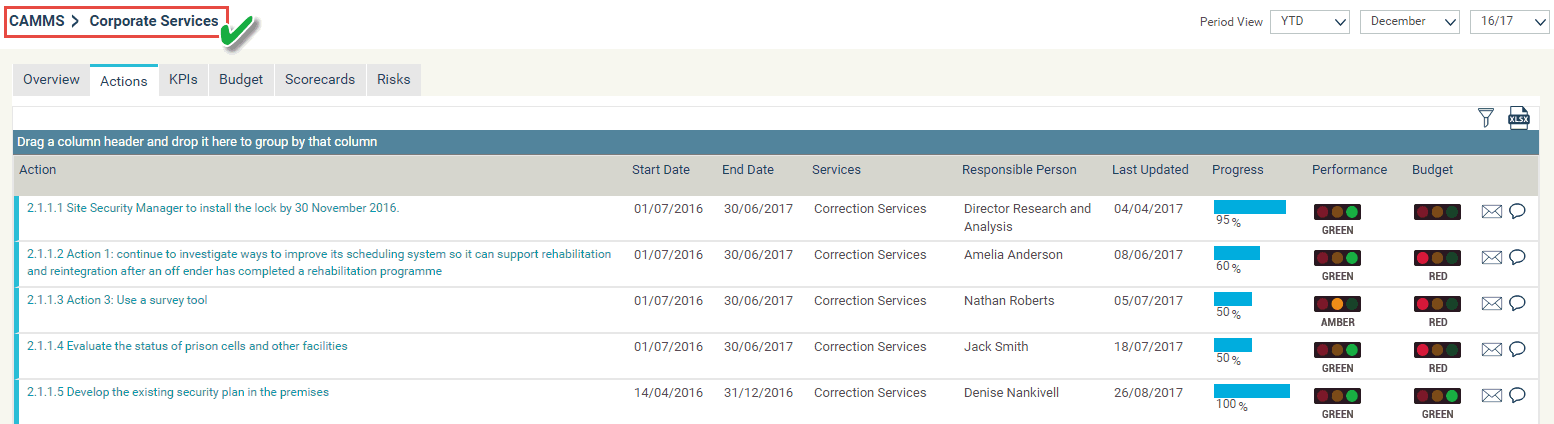Screen dimensions: 1554x424
Task: Open action 2.1.1.4 Evaluate prison cells link
Action: 187,346
